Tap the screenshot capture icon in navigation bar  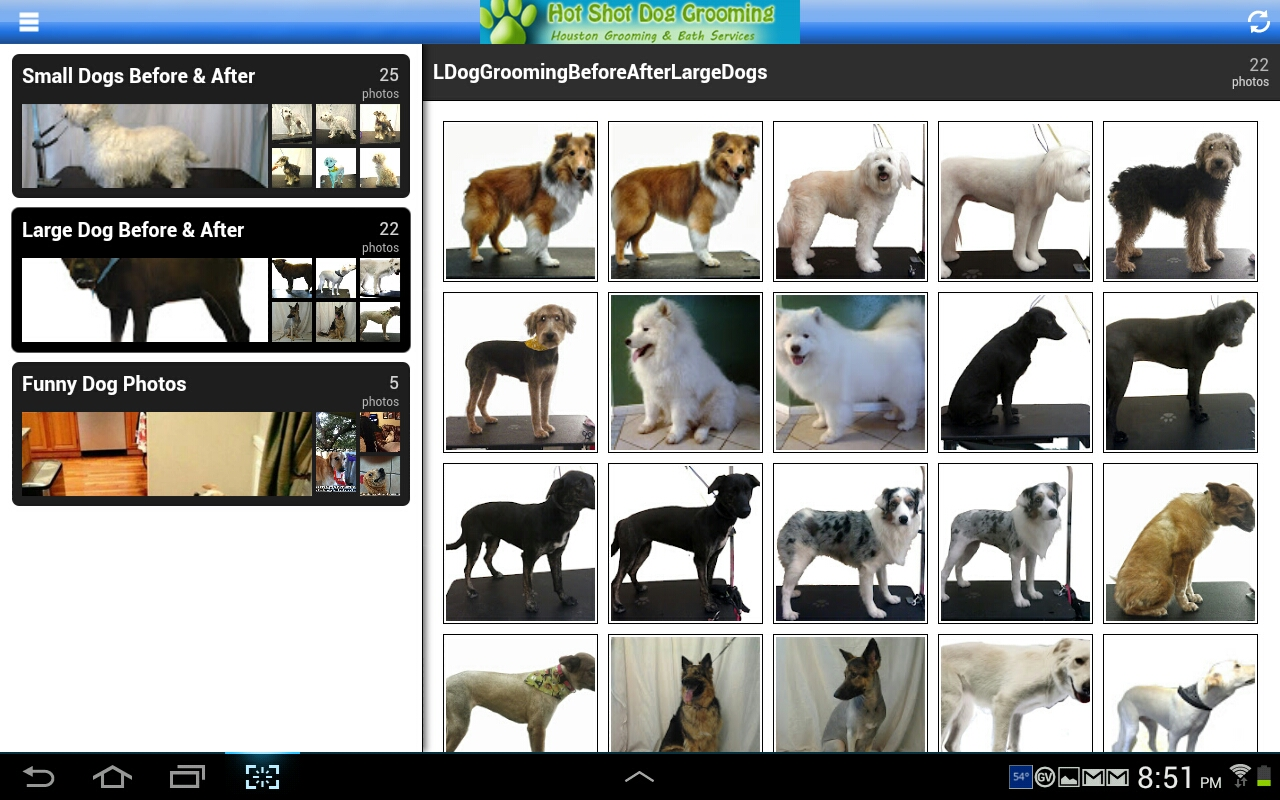(262, 776)
